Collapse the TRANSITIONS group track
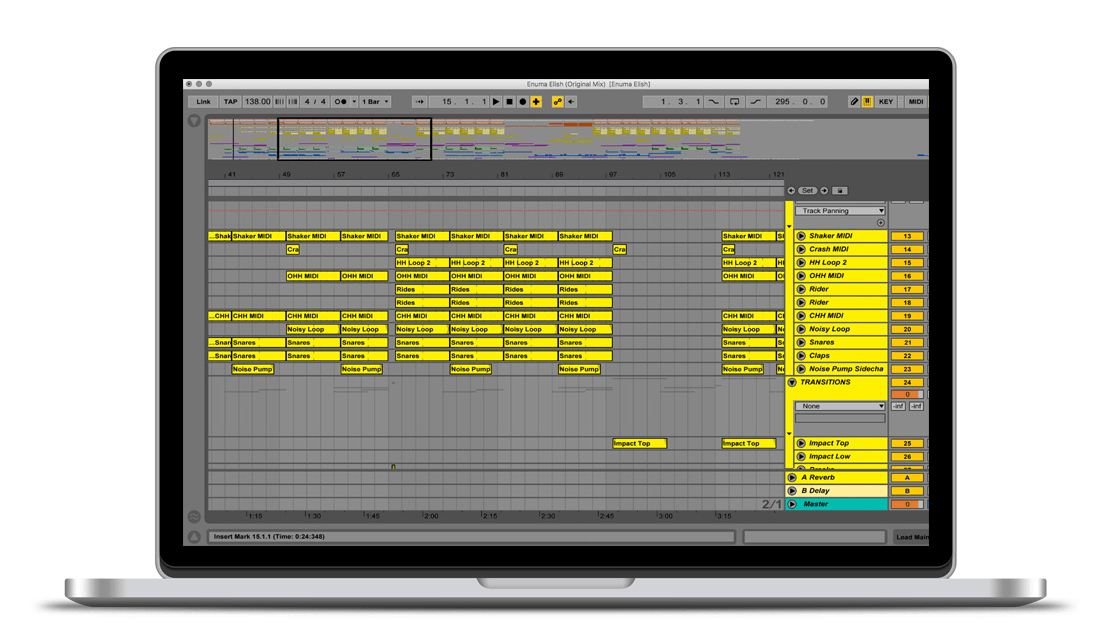The width and height of the screenshot is (1100, 640). pos(792,382)
